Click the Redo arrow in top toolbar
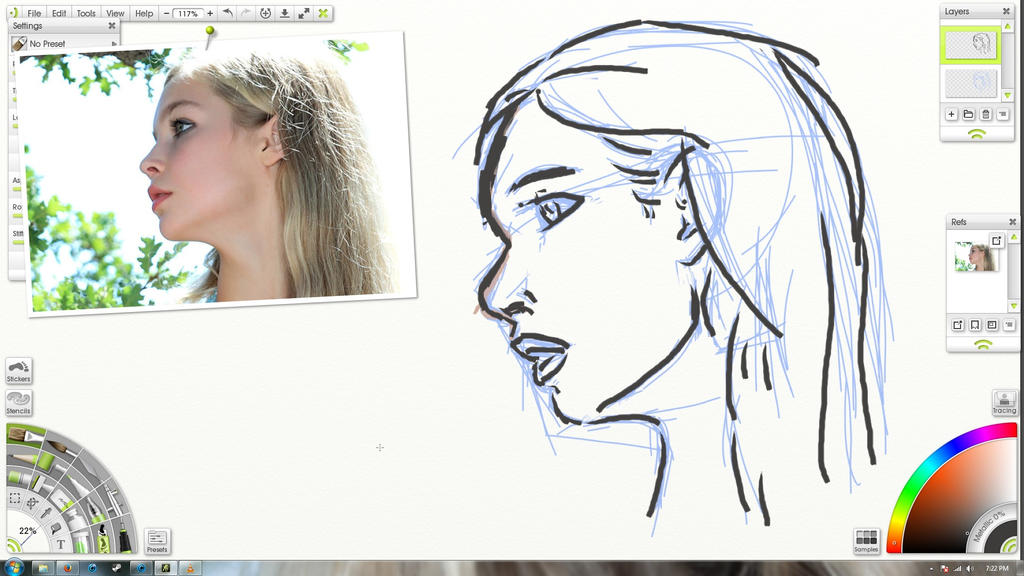Image resolution: width=1024 pixels, height=576 pixels. click(x=246, y=13)
